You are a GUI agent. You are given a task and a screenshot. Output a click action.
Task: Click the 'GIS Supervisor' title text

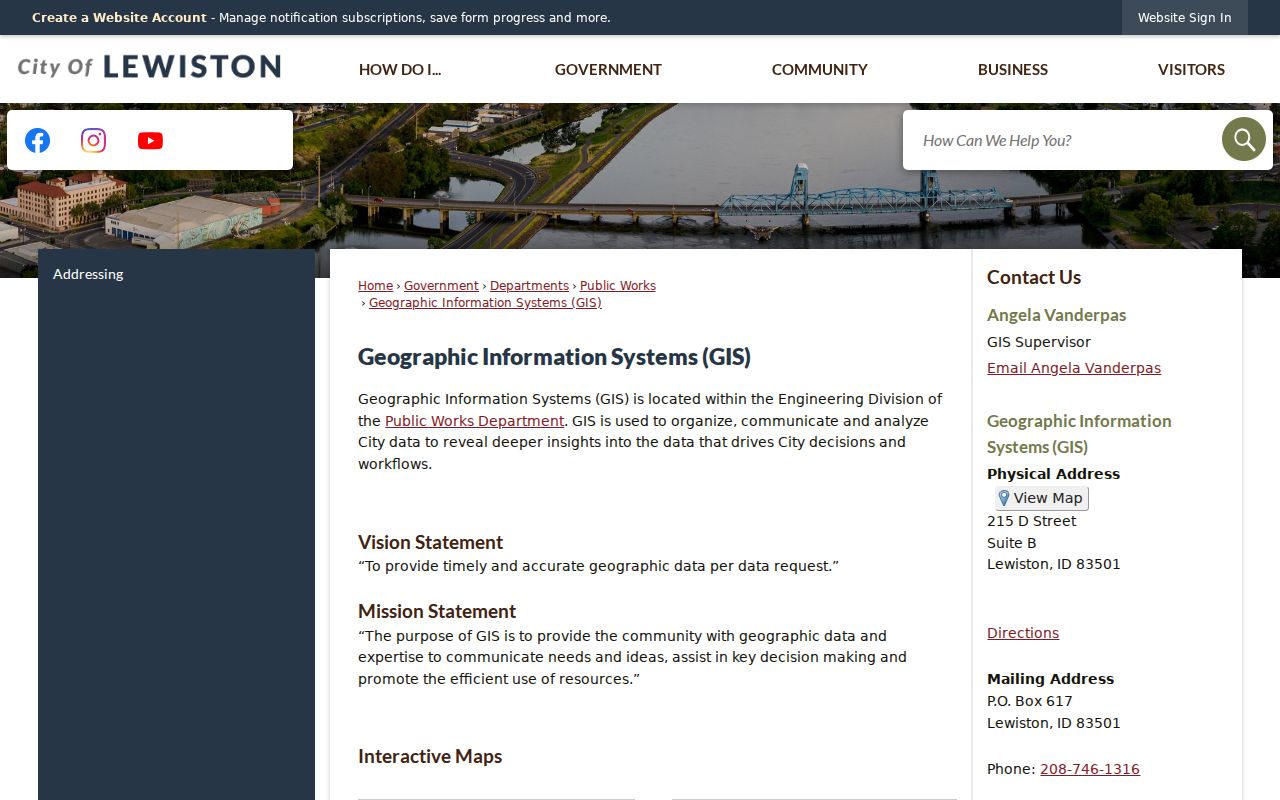pos(1039,342)
